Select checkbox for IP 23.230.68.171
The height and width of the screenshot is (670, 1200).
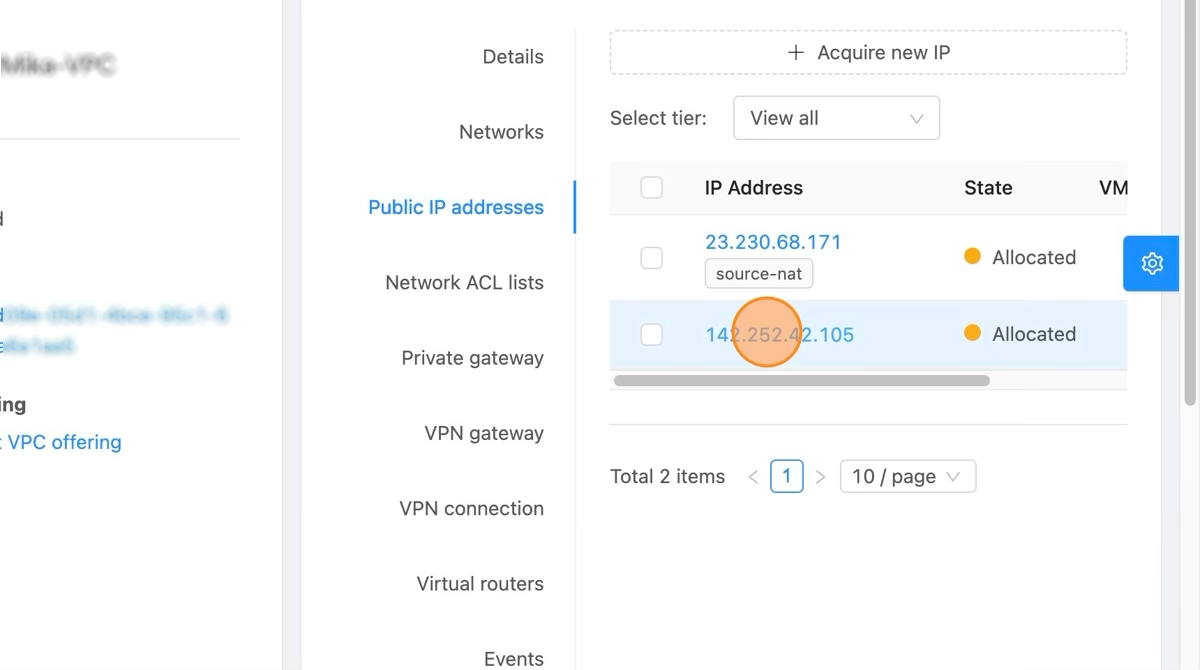tap(651, 258)
